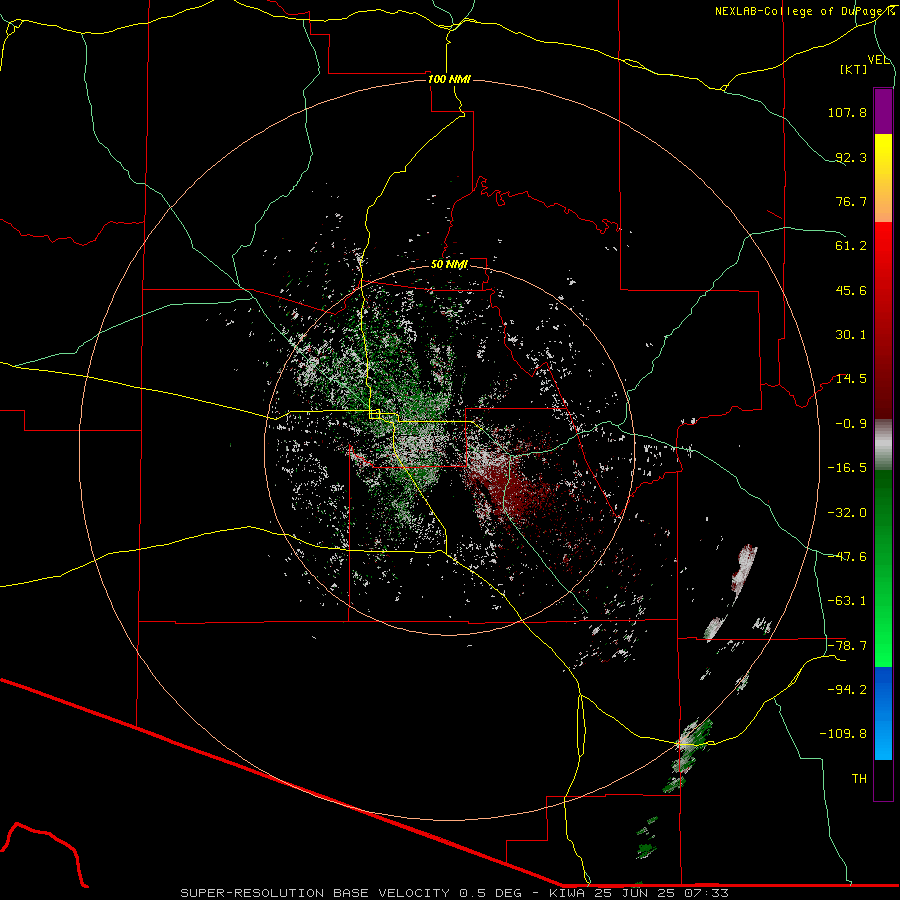Click the TH label on the legend

pyautogui.click(x=859, y=779)
